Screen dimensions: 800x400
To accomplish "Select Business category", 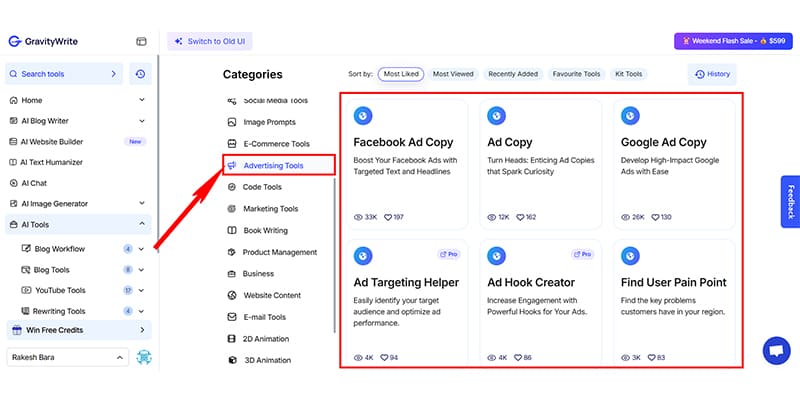I will [251, 273].
